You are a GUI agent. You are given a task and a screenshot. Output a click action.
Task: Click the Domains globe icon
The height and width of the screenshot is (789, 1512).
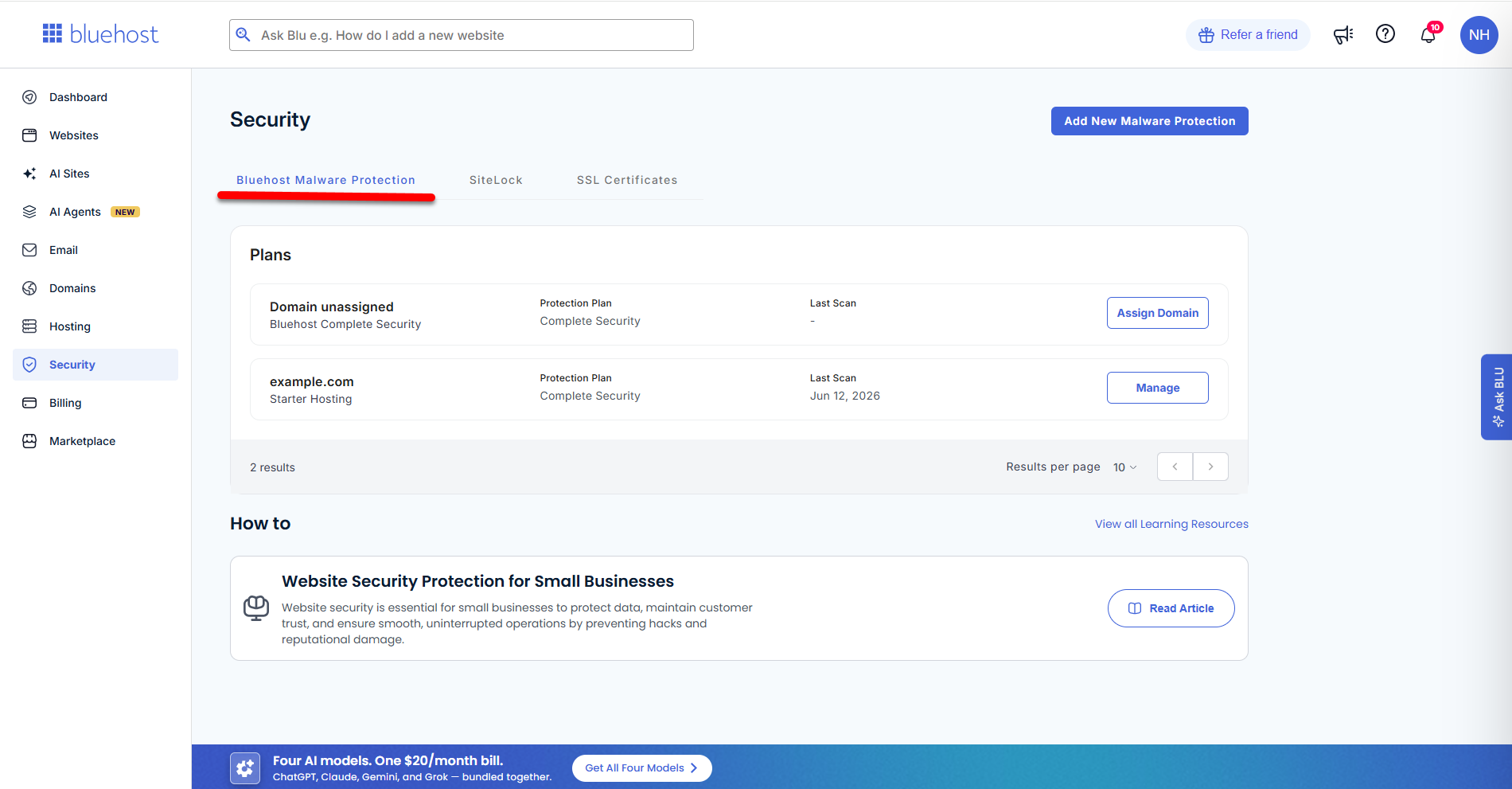[x=29, y=288]
